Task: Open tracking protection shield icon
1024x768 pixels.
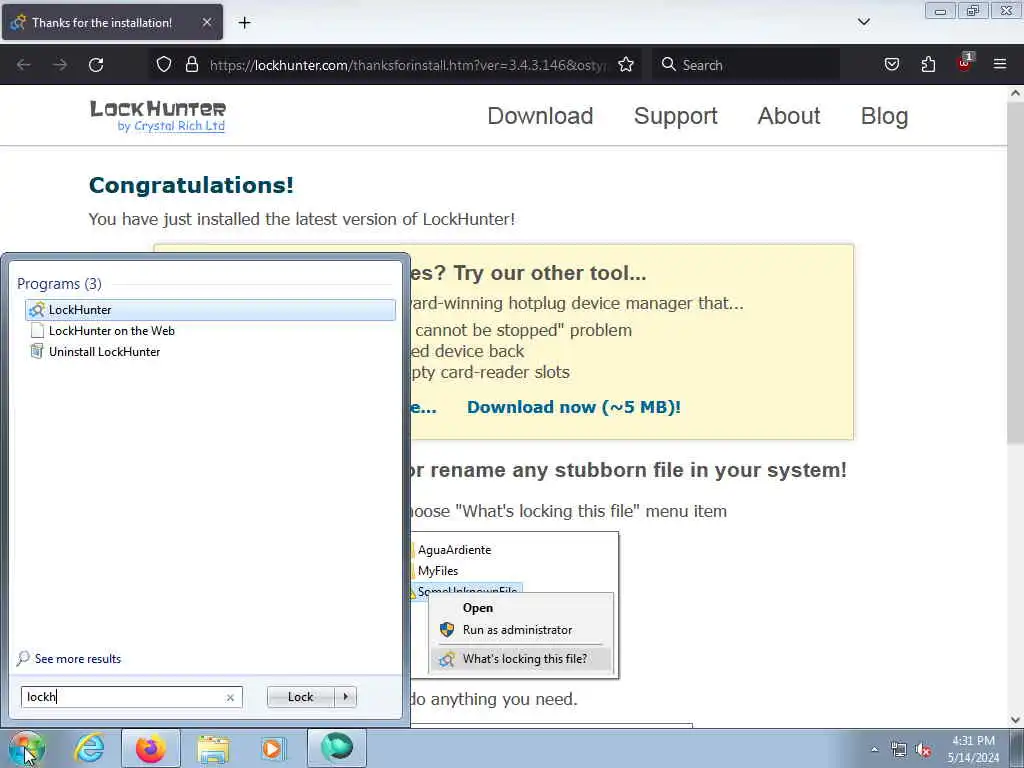Action: click(164, 65)
